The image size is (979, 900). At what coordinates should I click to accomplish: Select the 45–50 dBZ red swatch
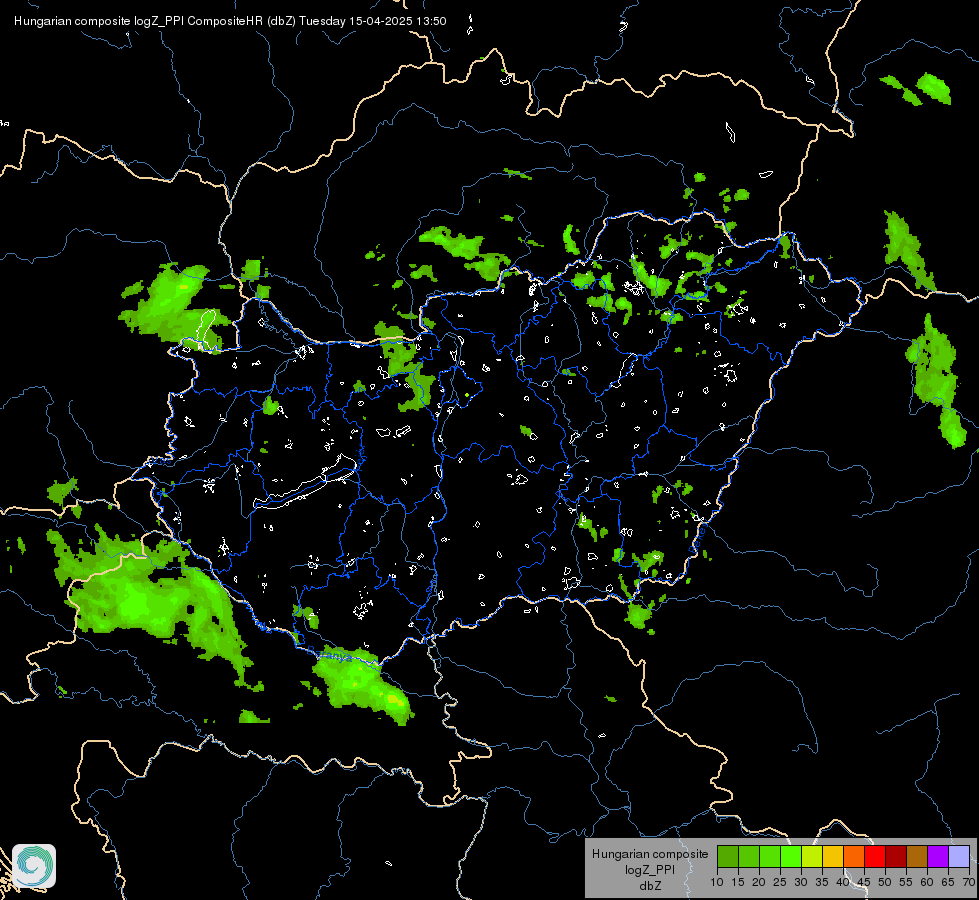[x=875, y=856]
